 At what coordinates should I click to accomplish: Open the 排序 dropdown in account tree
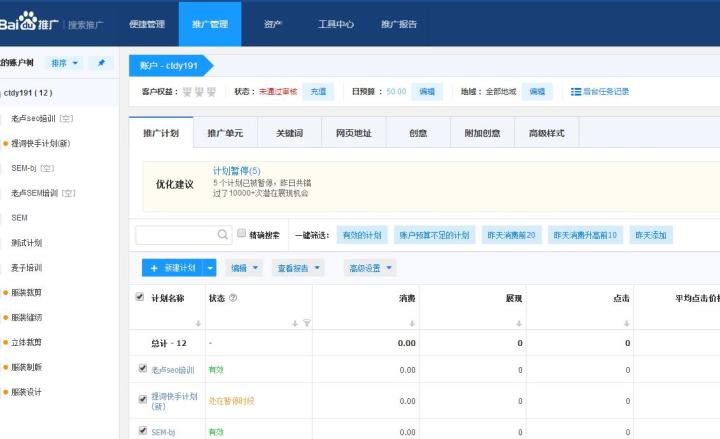64,63
